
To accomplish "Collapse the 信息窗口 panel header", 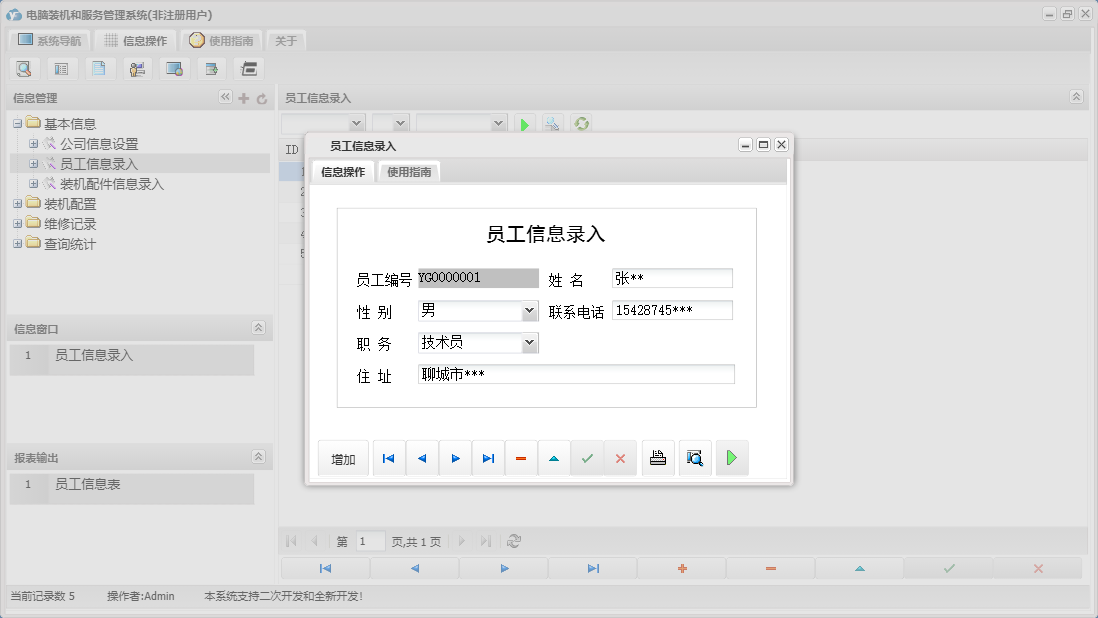I will 258,327.
